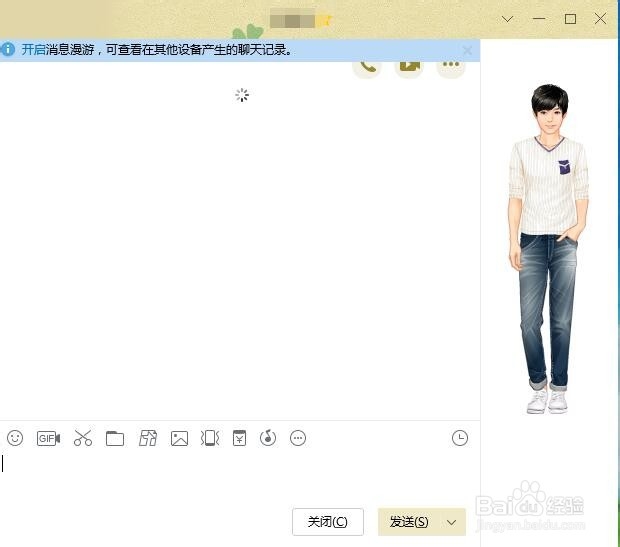Show more input tools via ellipsis circle

[298, 438]
